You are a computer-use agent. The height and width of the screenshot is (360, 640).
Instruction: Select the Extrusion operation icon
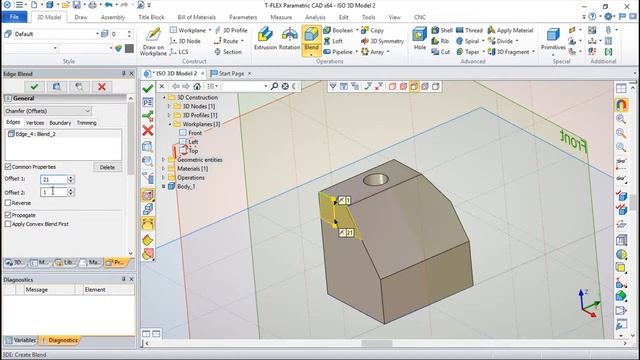[x=265, y=39]
